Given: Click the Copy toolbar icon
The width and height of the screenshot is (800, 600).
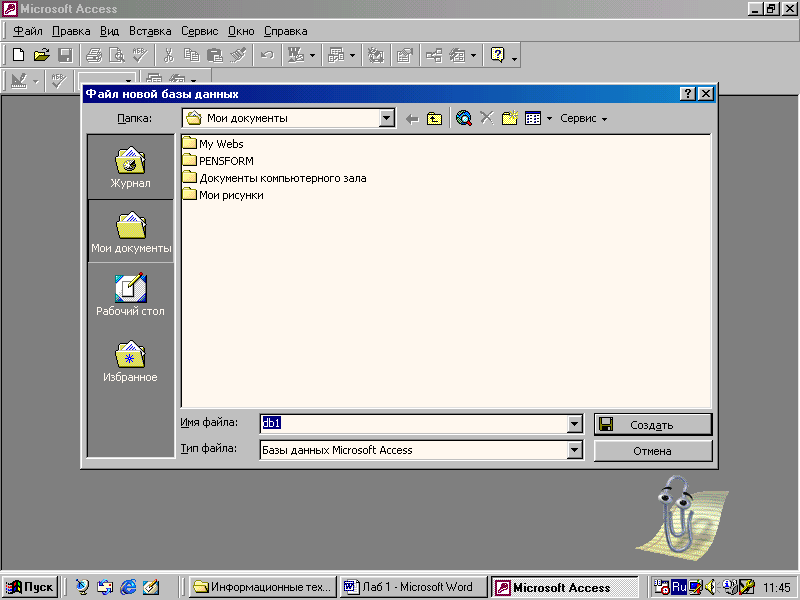Looking at the screenshot, I should coord(191,55).
